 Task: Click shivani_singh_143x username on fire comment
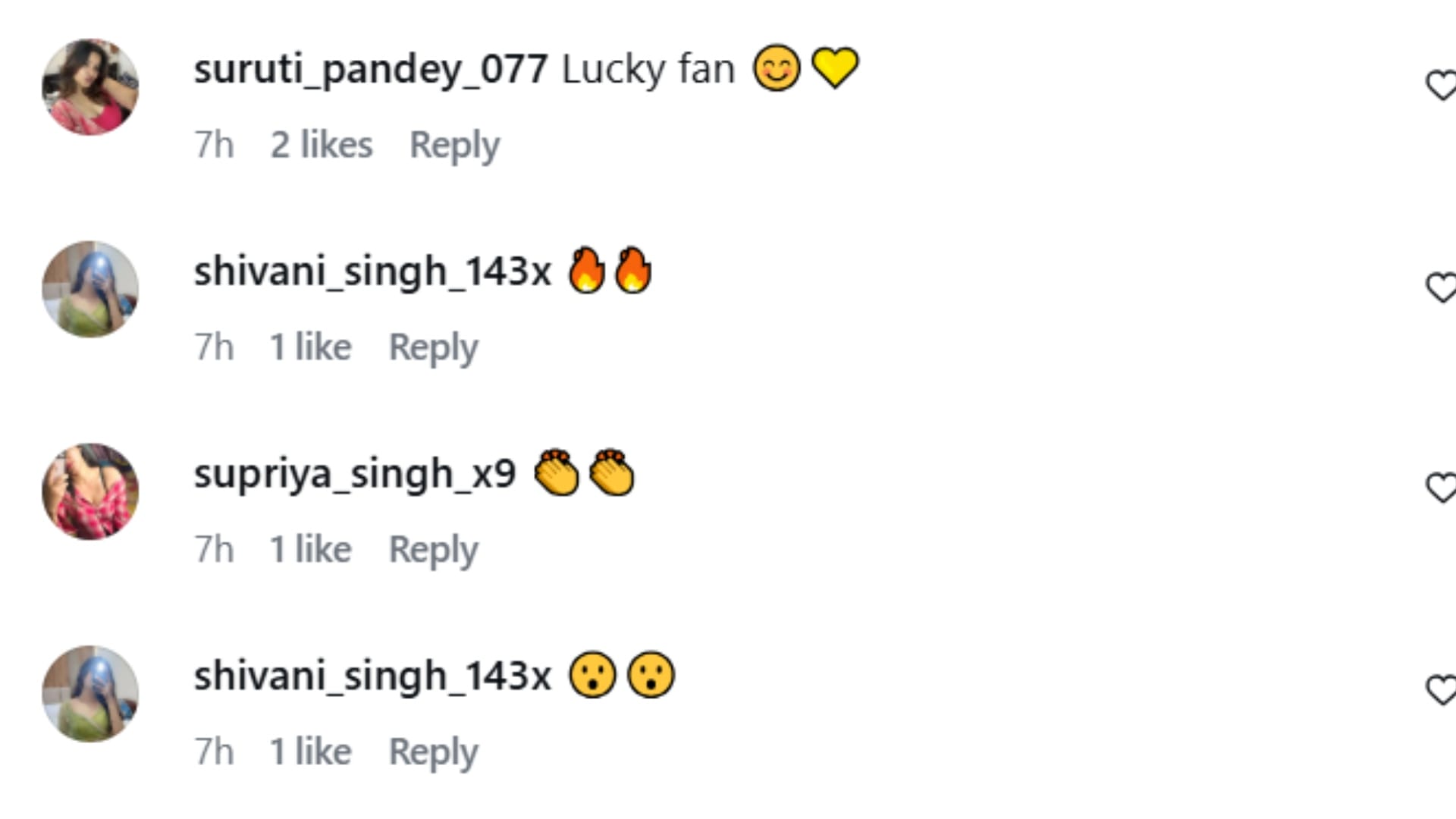[372, 272]
